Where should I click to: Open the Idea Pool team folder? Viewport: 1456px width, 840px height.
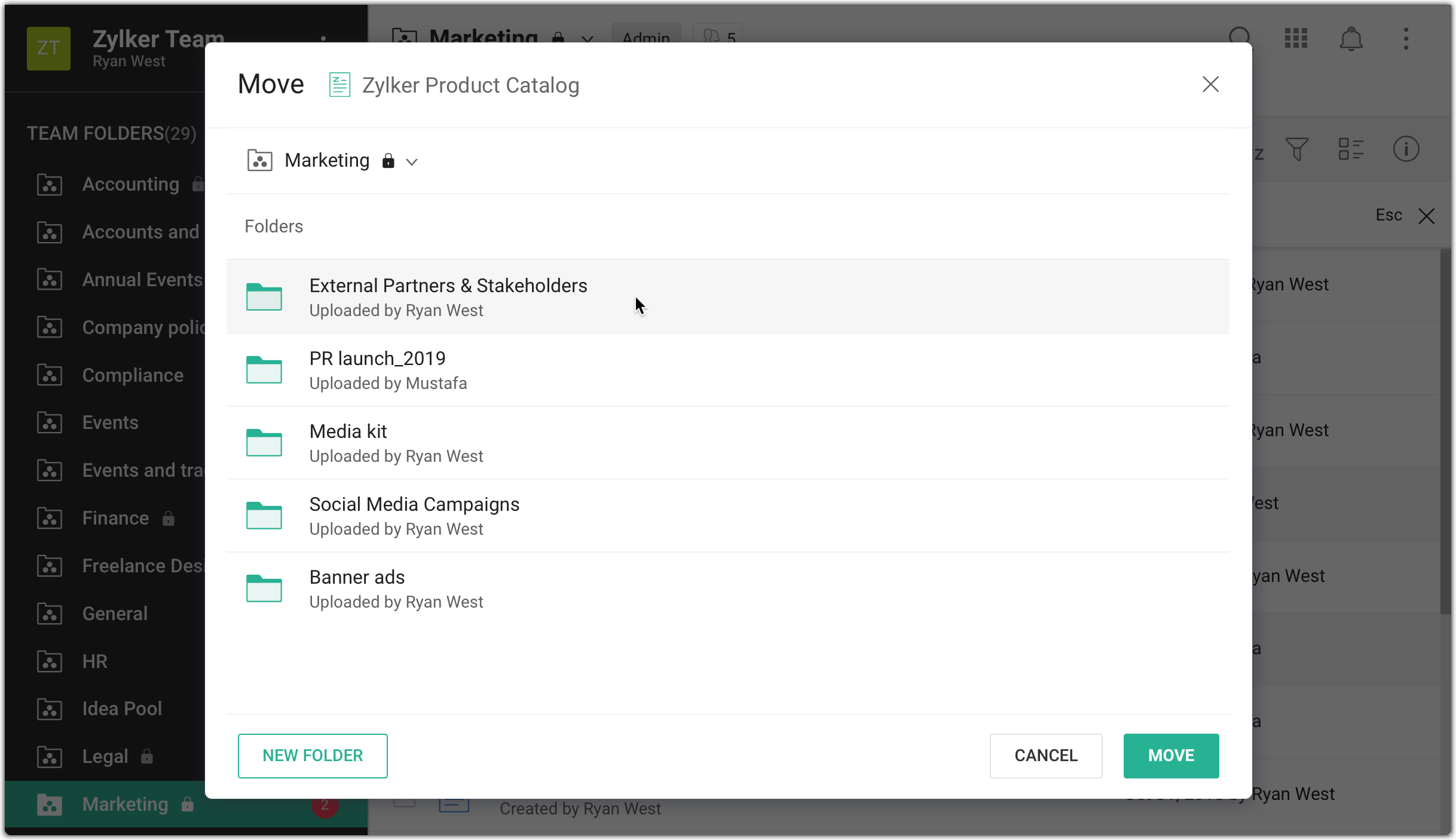(x=122, y=709)
